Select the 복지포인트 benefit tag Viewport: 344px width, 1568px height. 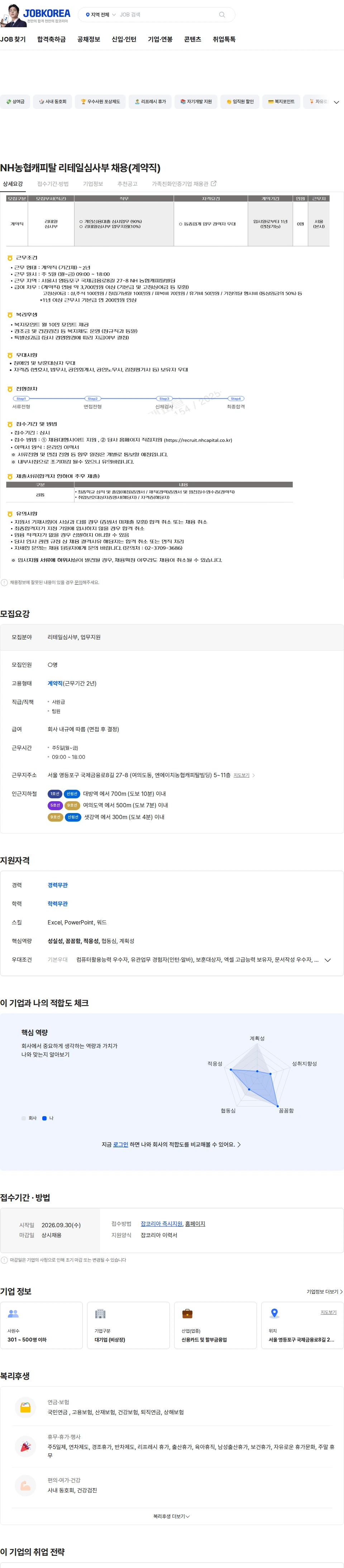coord(281,102)
